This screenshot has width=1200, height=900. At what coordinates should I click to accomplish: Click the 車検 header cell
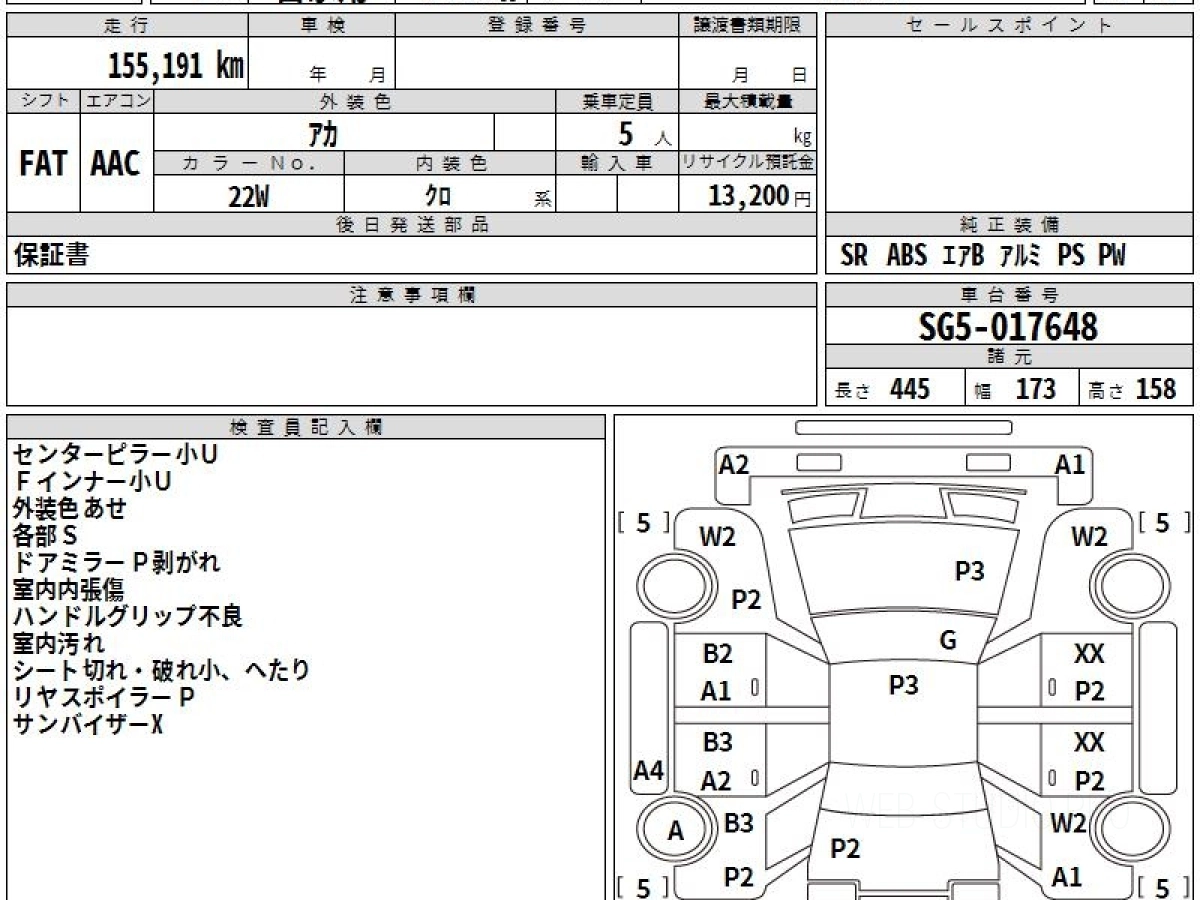pos(321,25)
